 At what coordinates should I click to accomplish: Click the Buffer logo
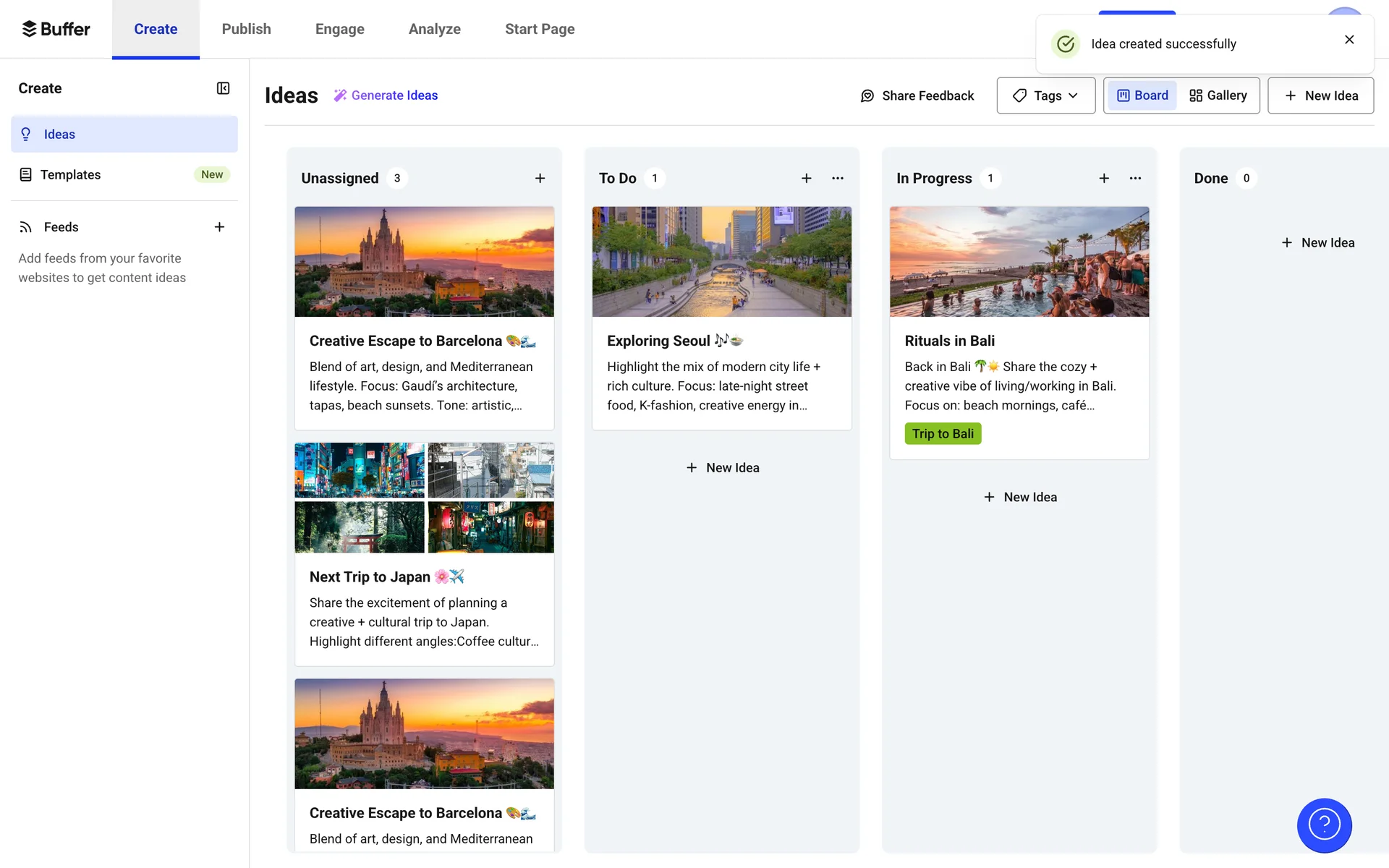click(56, 29)
